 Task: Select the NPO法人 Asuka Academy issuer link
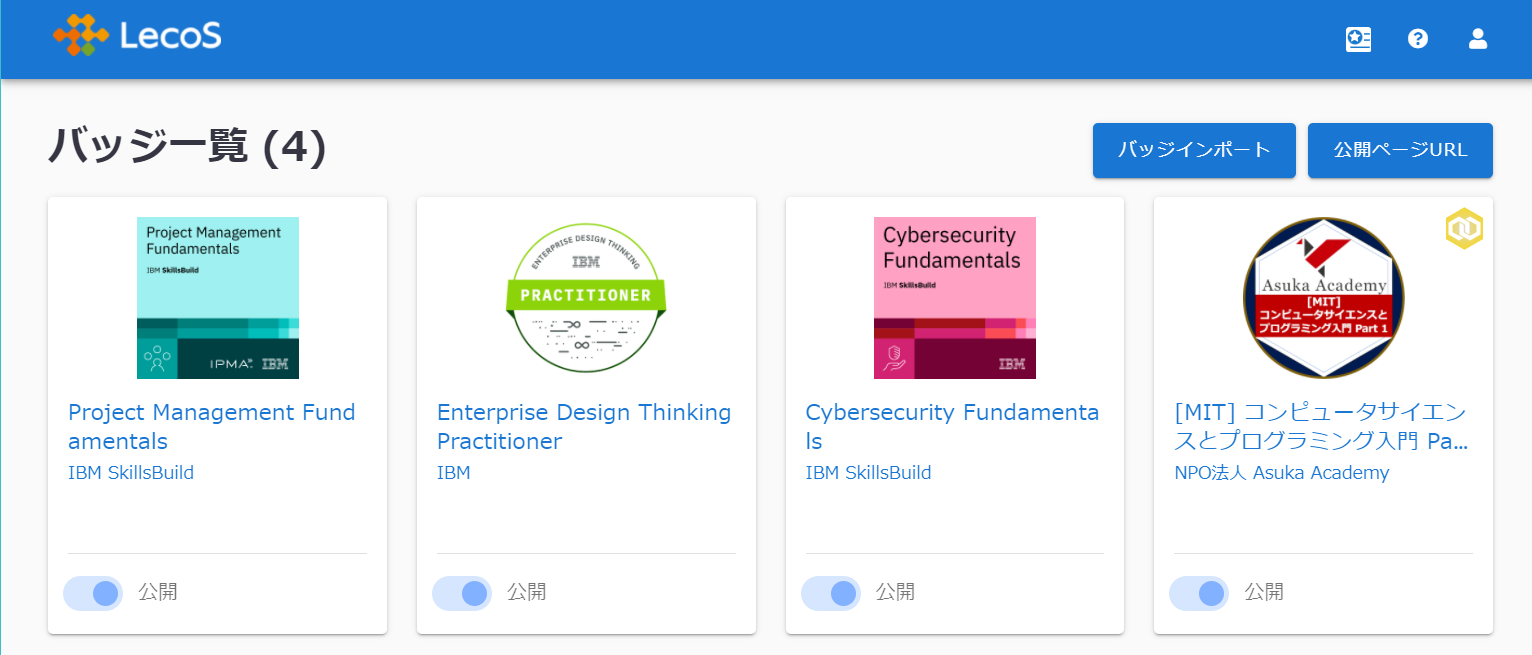click(1282, 473)
